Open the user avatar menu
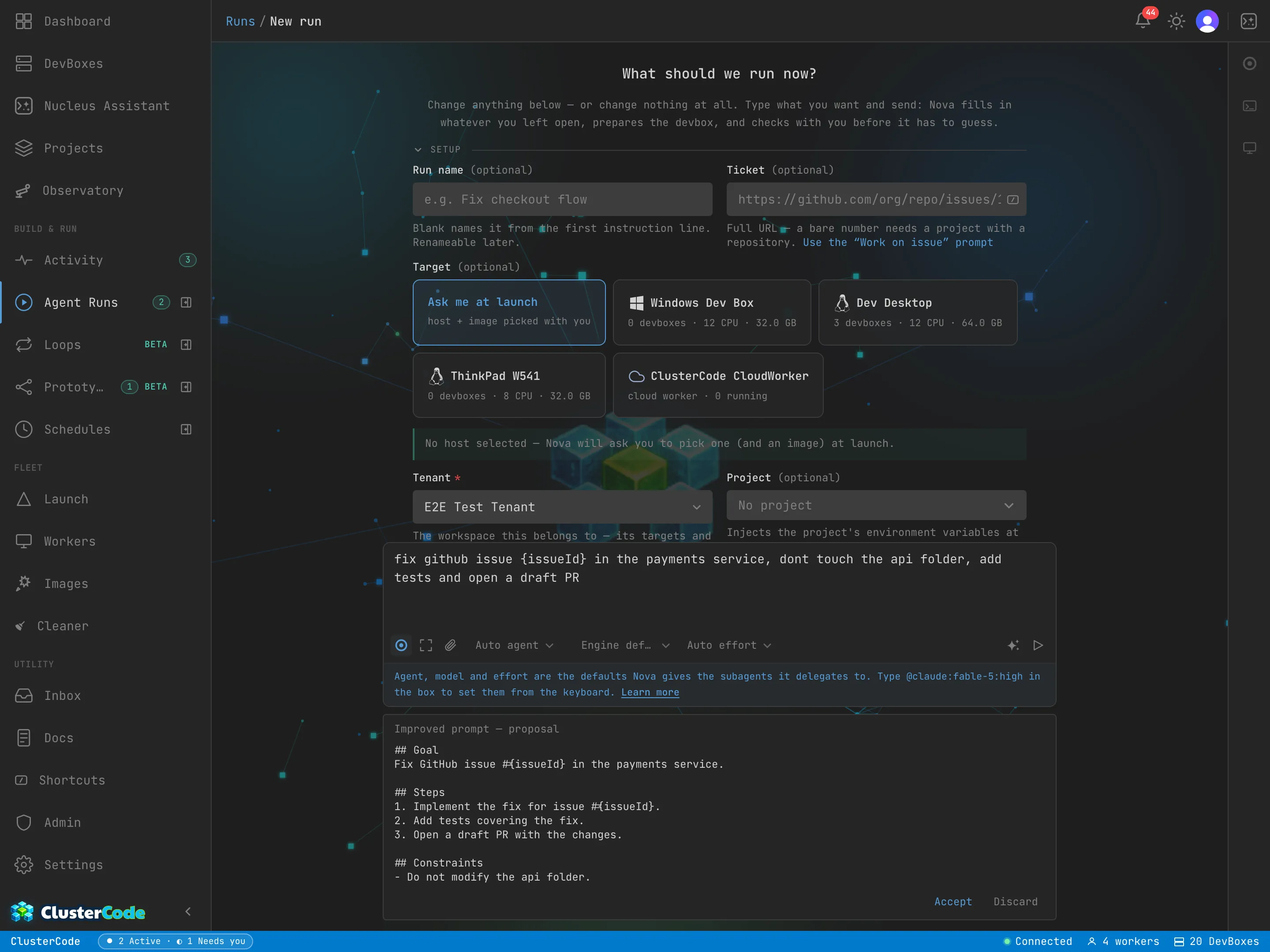This screenshot has height=952, width=1270. 1207,21
